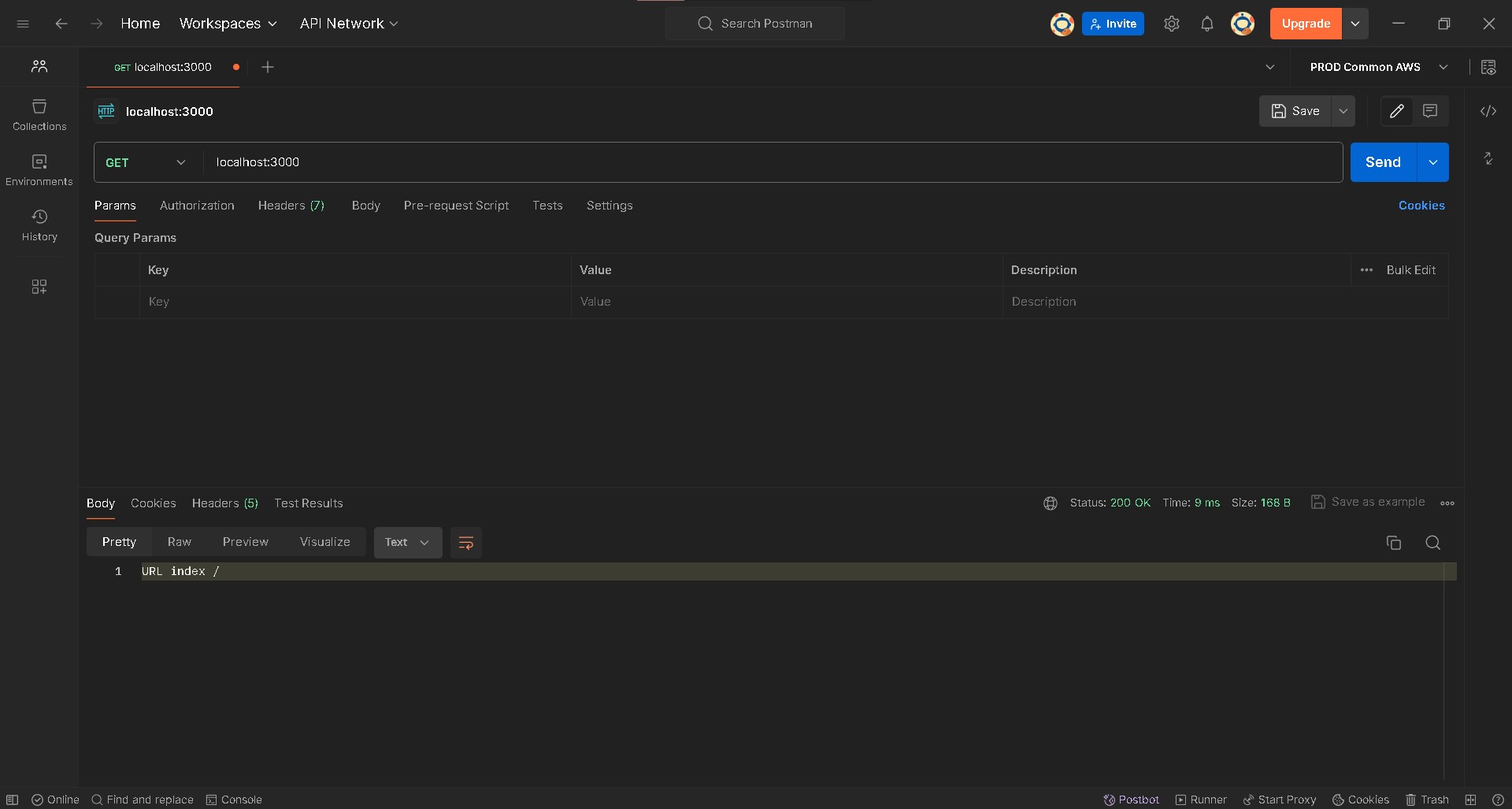Image resolution: width=1512 pixels, height=809 pixels.
Task: Open the Collections sidebar panel
Action: click(39, 115)
